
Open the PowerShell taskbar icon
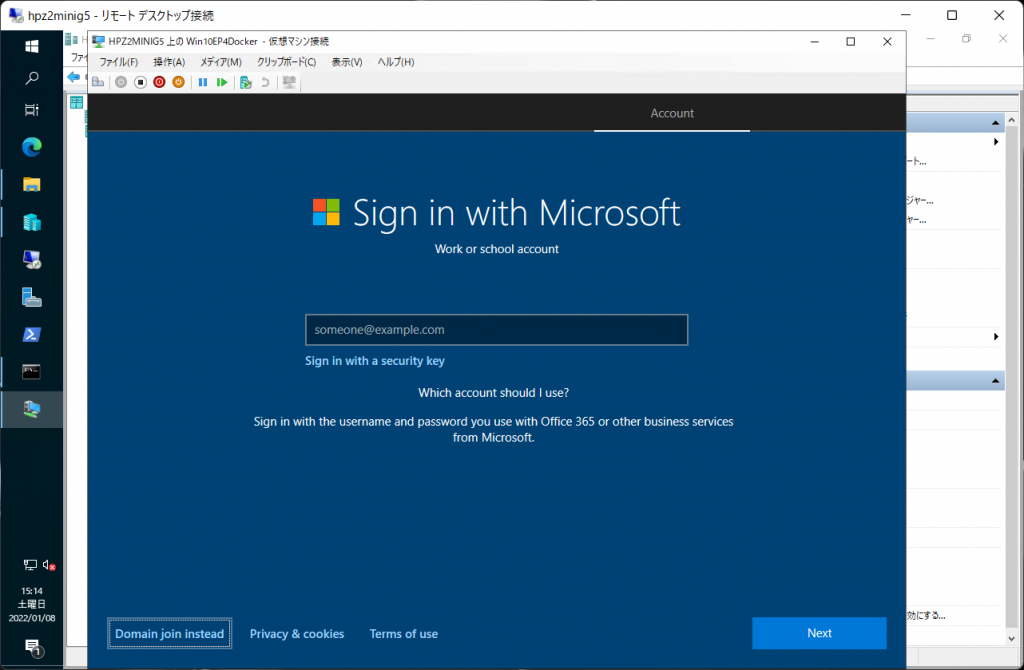(x=31, y=334)
